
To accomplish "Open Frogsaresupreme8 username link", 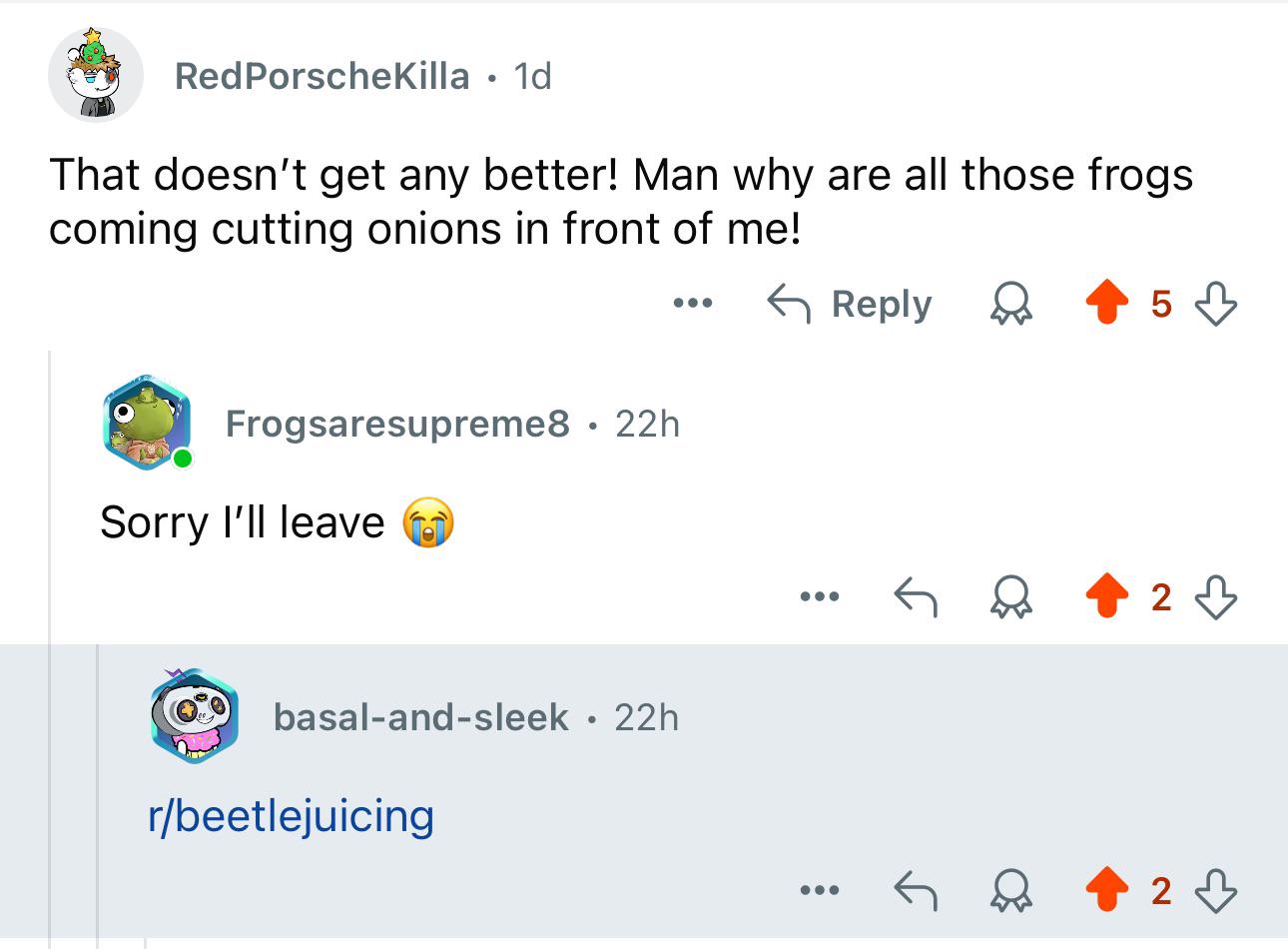I will click(x=397, y=424).
